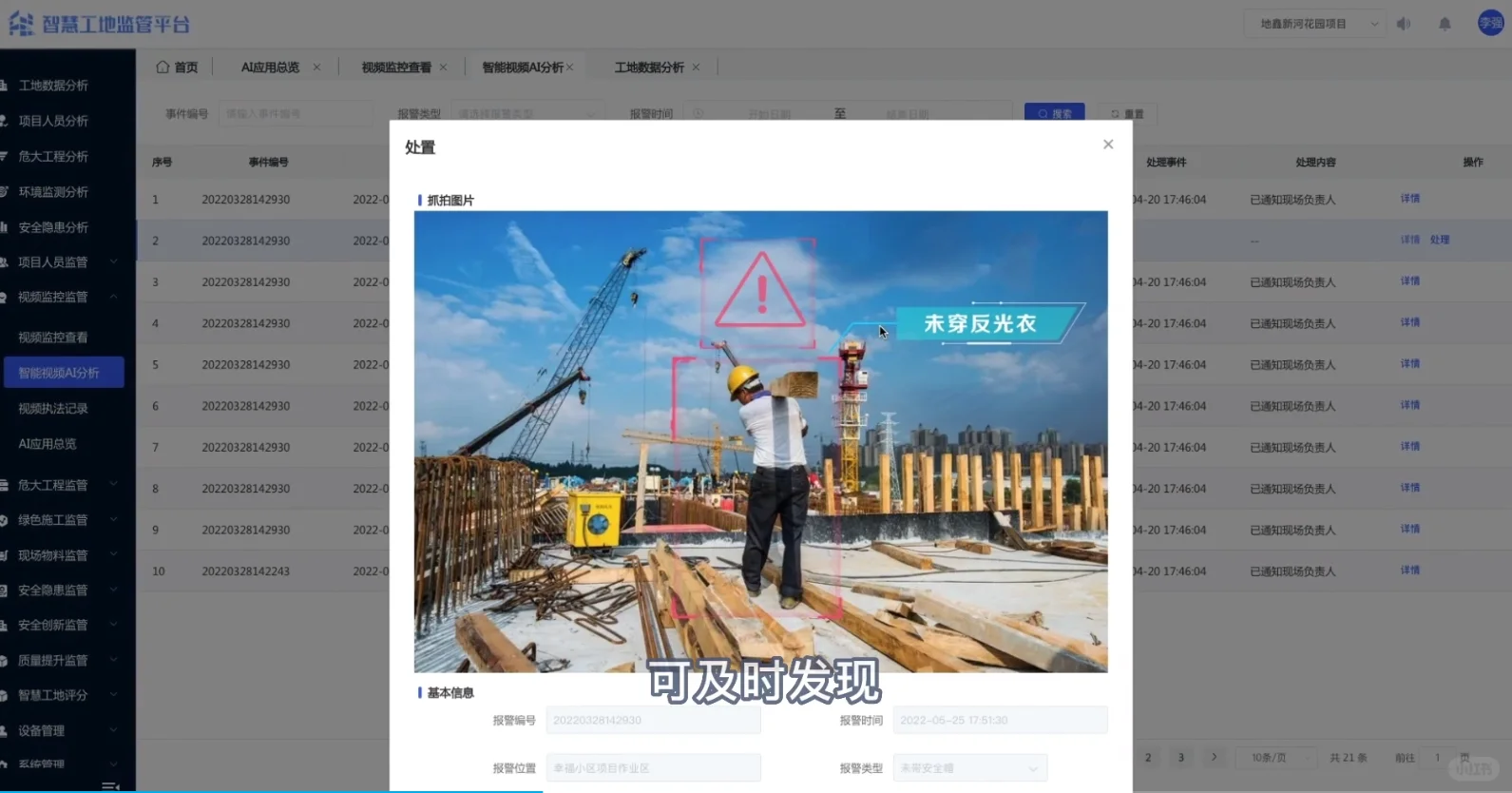This screenshot has height=793, width=1512.
Task: Click the sound speaker icon in header
Action: tap(1404, 24)
